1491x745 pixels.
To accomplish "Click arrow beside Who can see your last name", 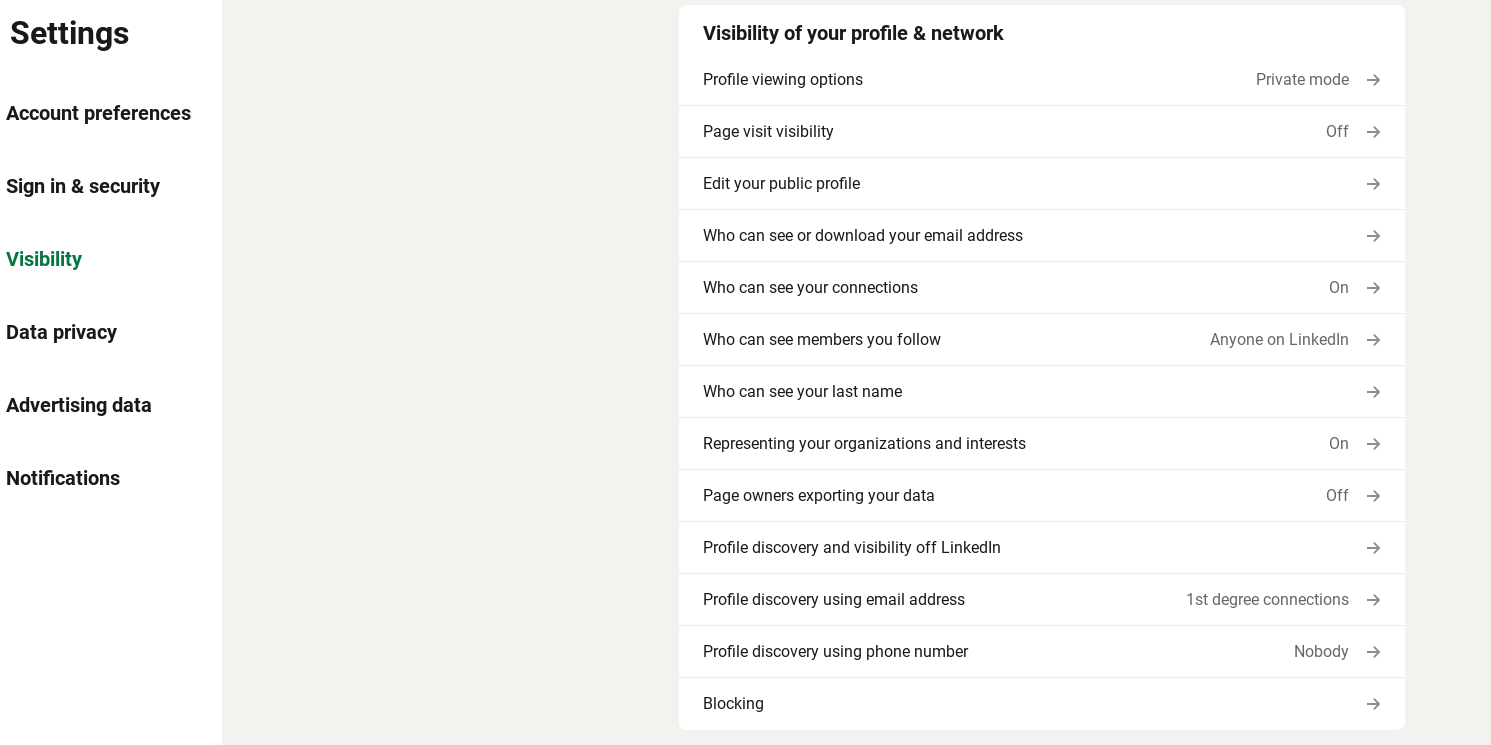I will tap(1373, 392).
